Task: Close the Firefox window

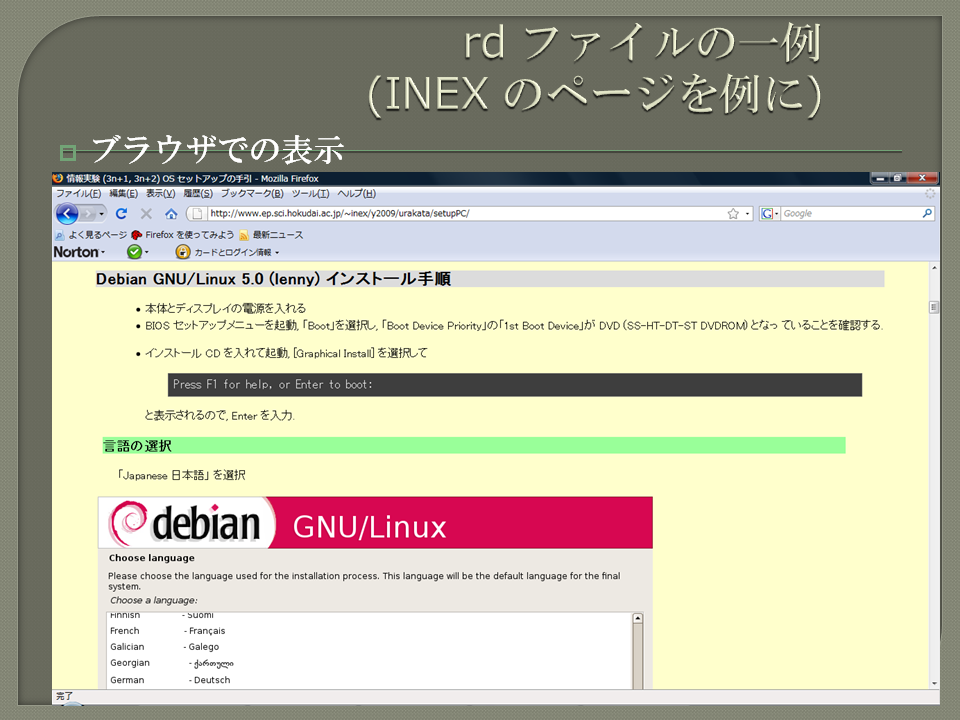Action: (x=922, y=178)
